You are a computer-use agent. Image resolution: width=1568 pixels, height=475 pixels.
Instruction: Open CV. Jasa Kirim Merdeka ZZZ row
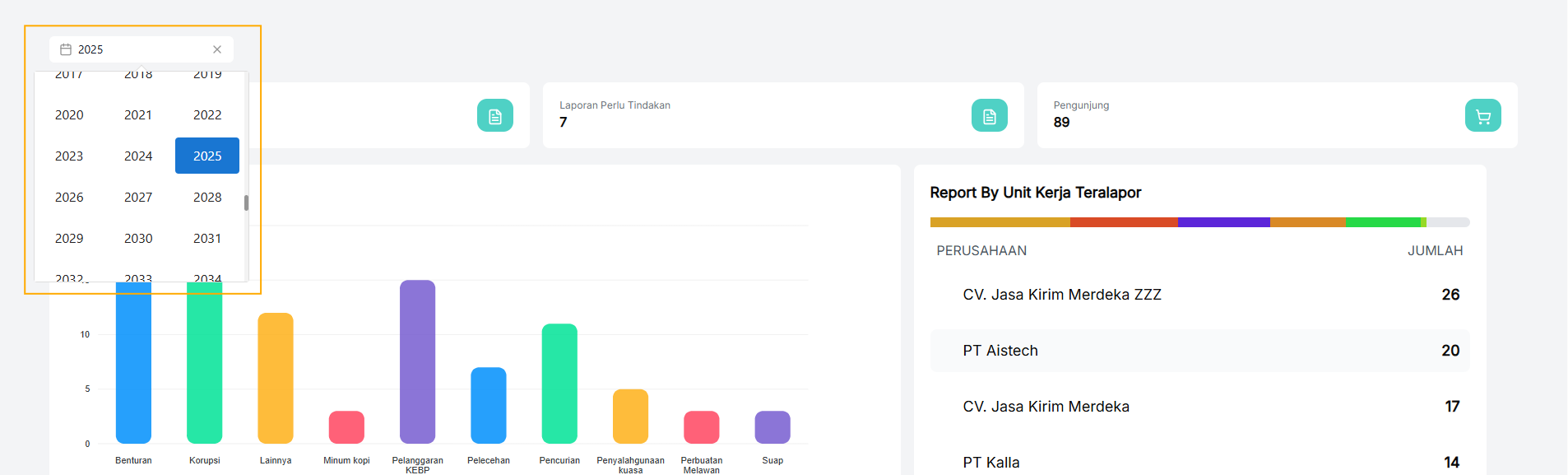[1199, 295]
